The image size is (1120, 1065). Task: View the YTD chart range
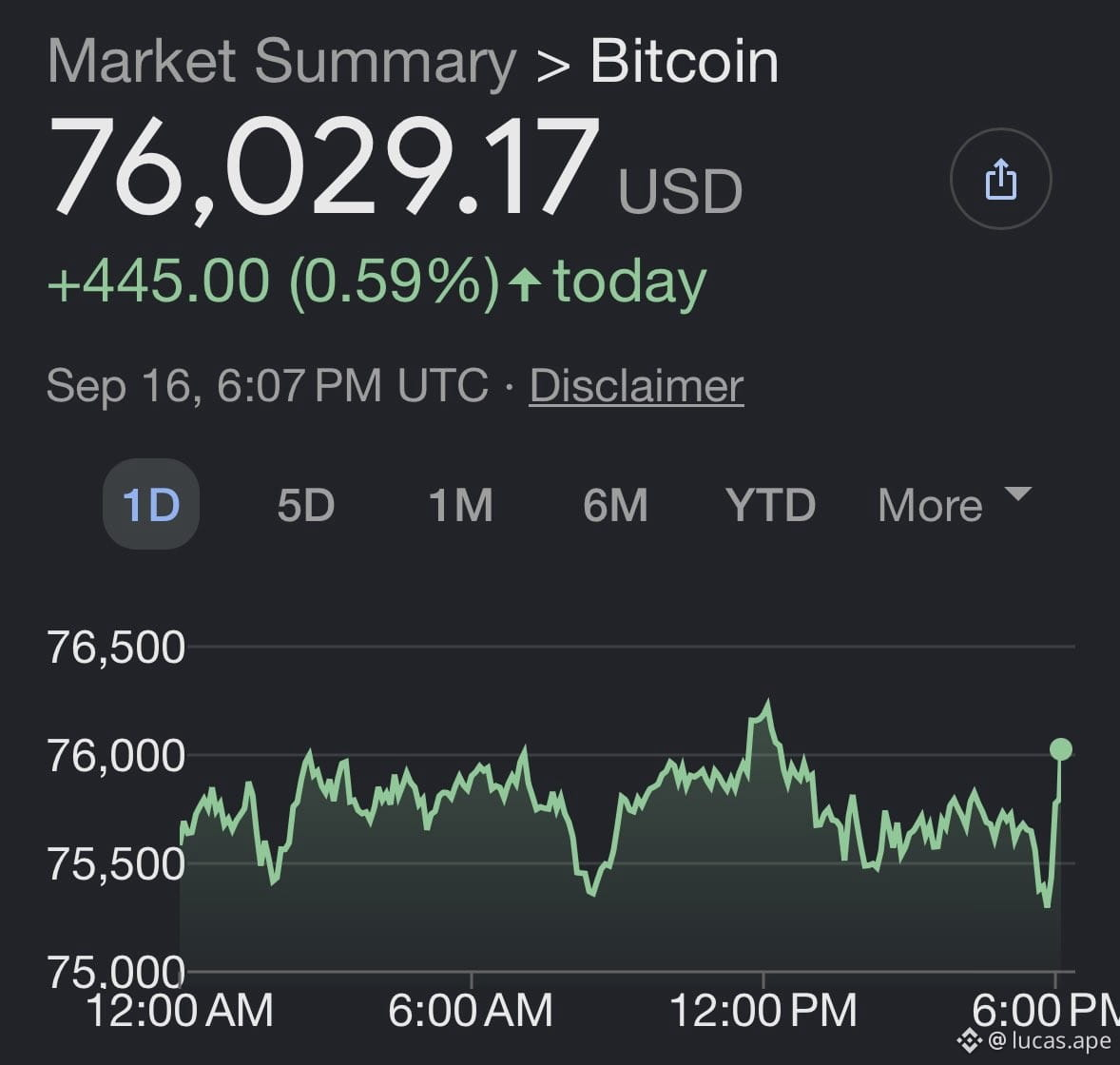[x=771, y=505]
